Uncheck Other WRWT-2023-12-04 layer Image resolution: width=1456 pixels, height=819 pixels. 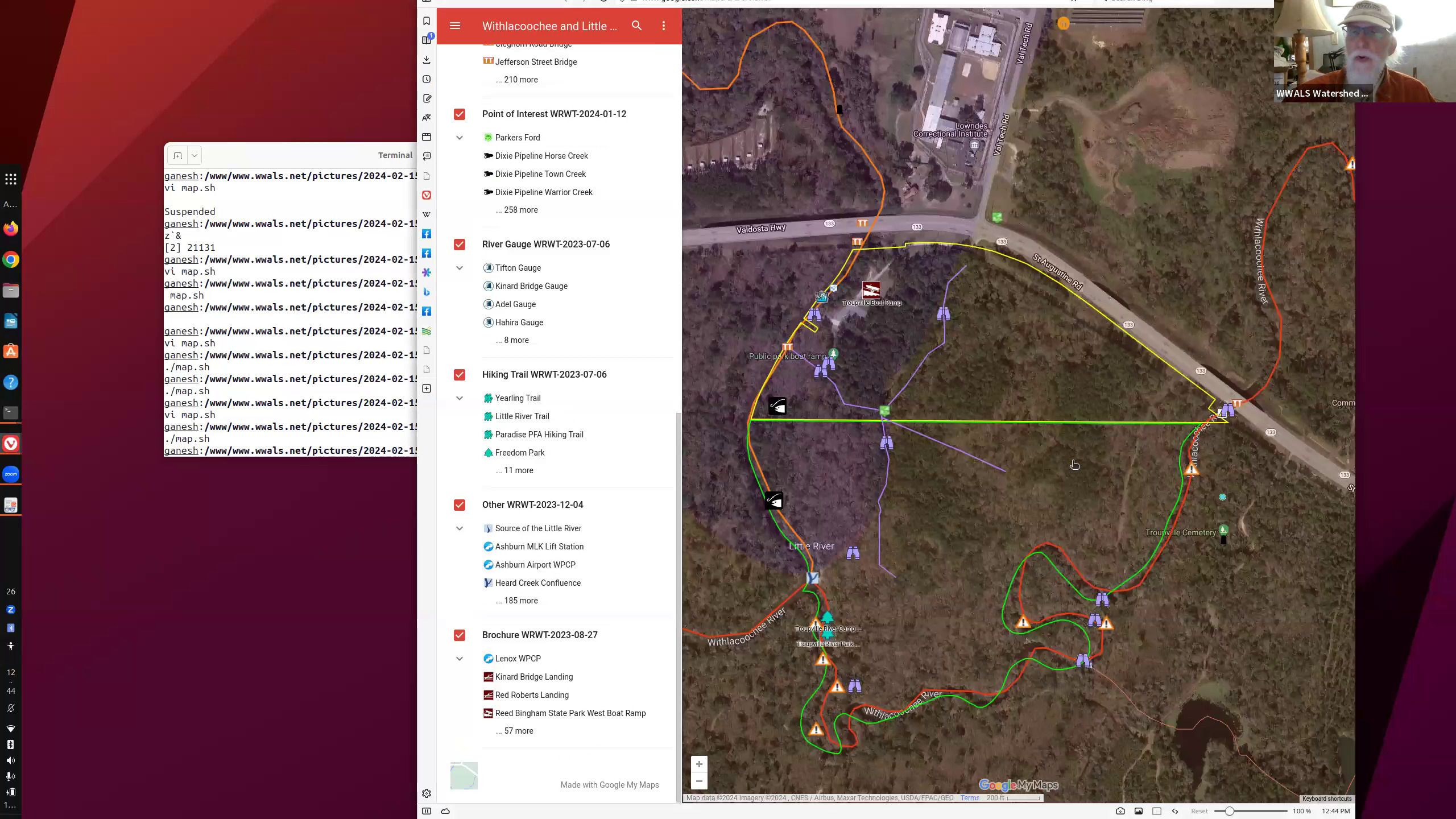tap(460, 505)
